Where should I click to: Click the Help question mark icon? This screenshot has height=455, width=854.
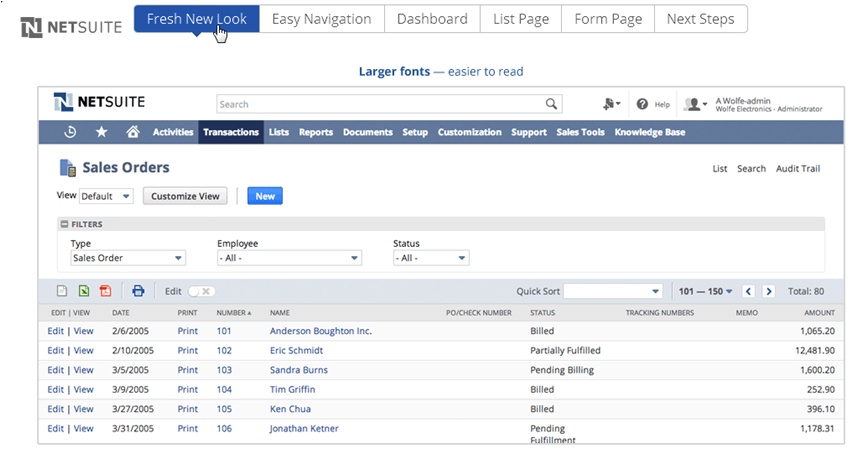coord(642,104)
